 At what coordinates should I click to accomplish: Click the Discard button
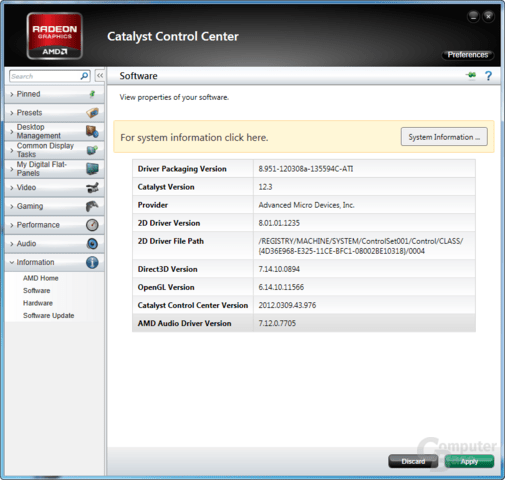click(x=413, y=461)
